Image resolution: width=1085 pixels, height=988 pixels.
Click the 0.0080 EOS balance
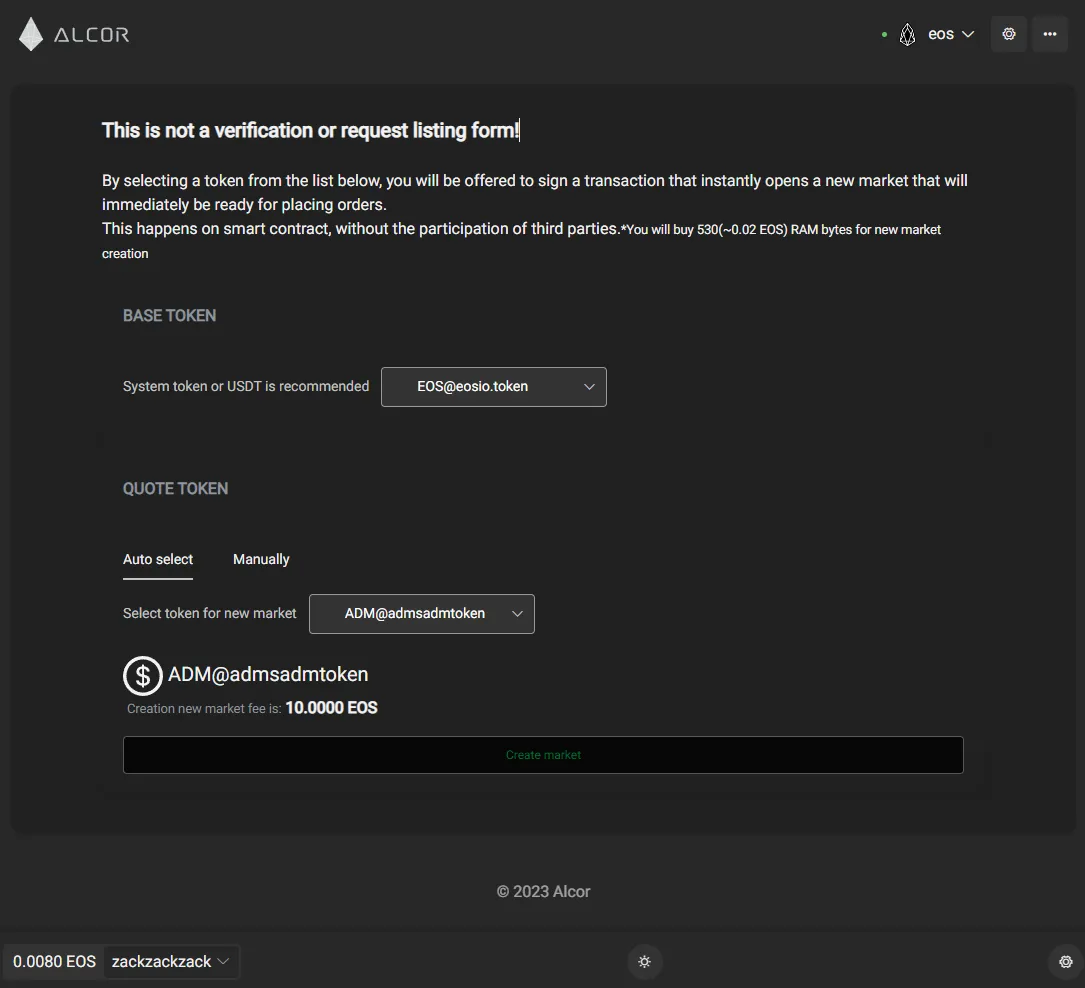pyautogui.click(x=54, y=962)
